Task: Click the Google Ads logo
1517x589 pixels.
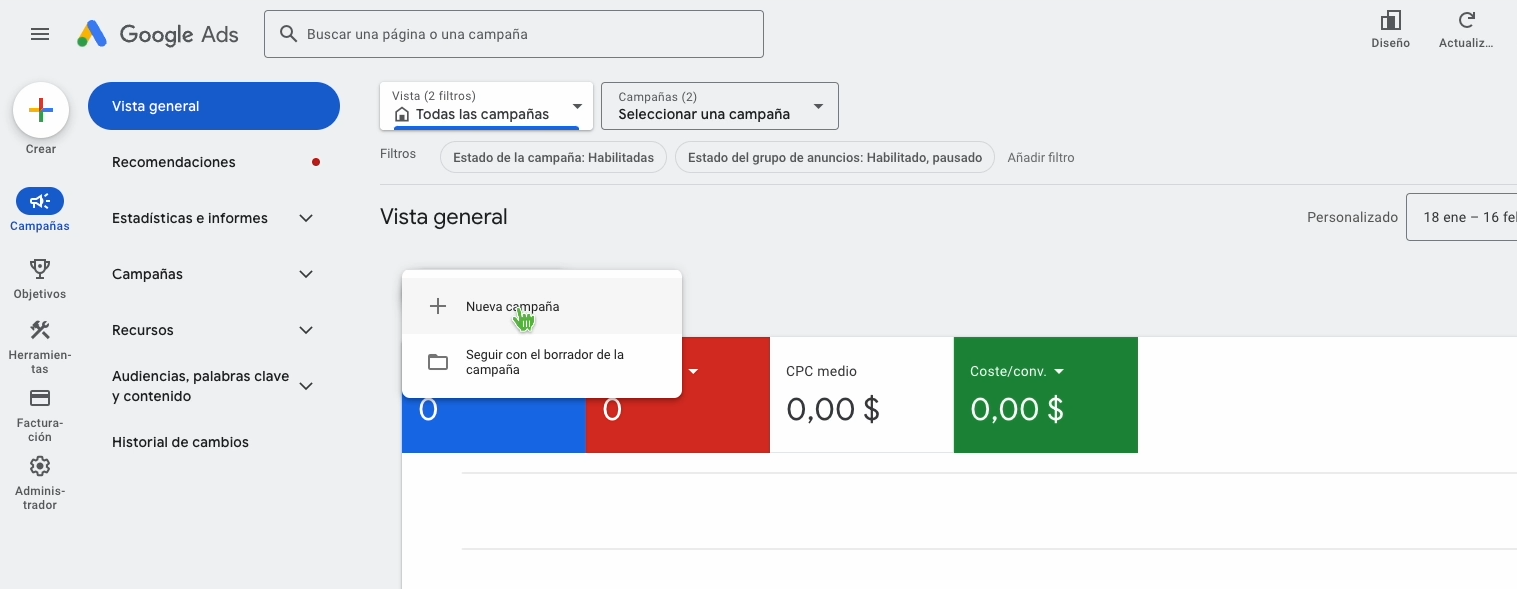Action: [158, 34]
